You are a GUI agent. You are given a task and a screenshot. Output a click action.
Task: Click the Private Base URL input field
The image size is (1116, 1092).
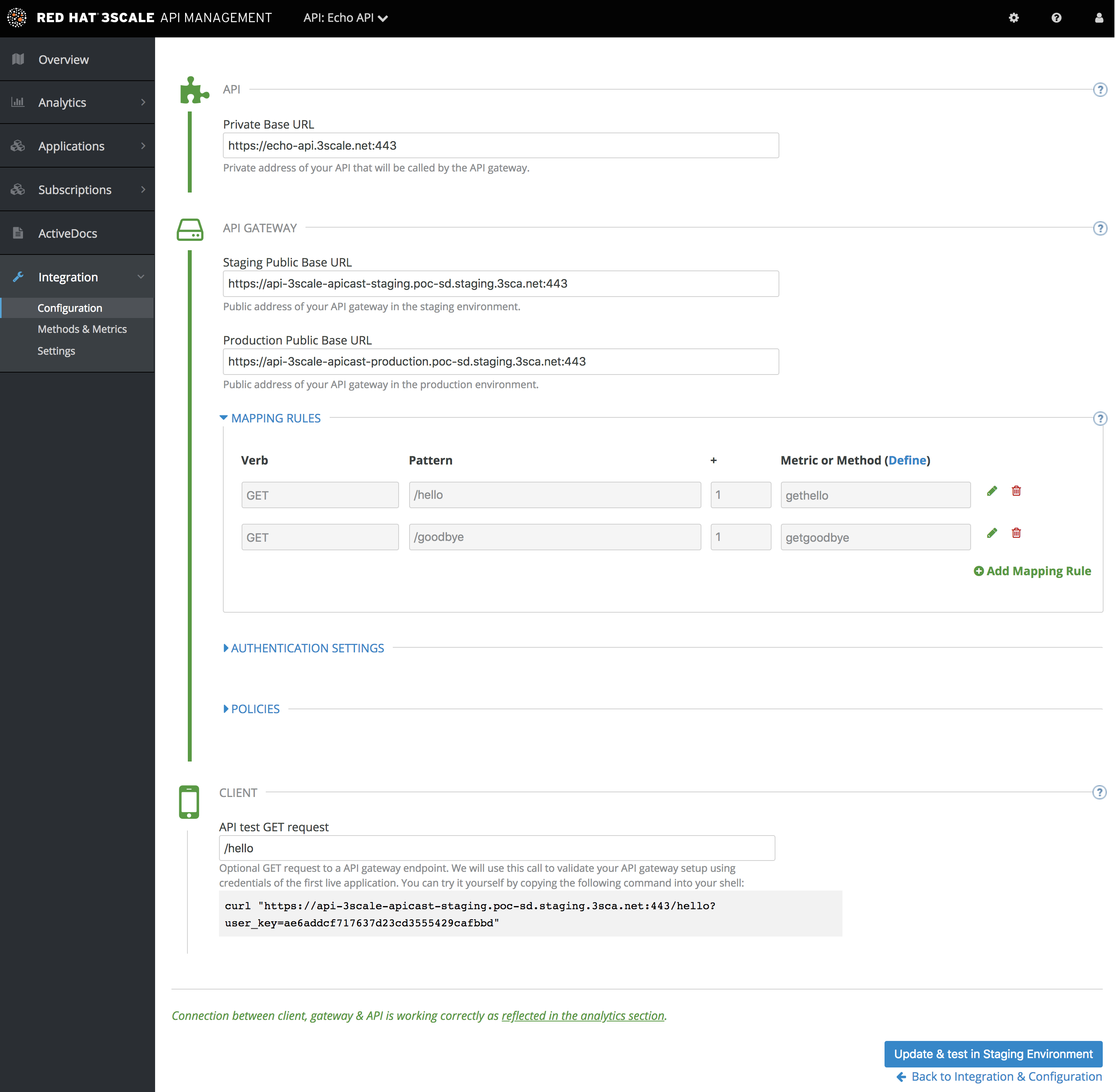pos(500,146)
